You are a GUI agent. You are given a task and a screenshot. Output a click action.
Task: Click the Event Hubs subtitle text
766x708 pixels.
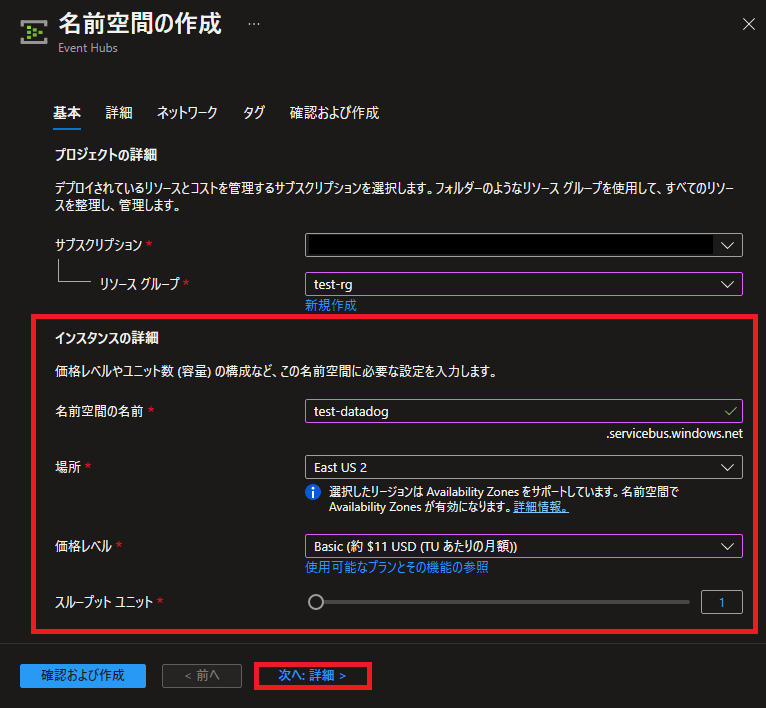click(x=88, y=48)
